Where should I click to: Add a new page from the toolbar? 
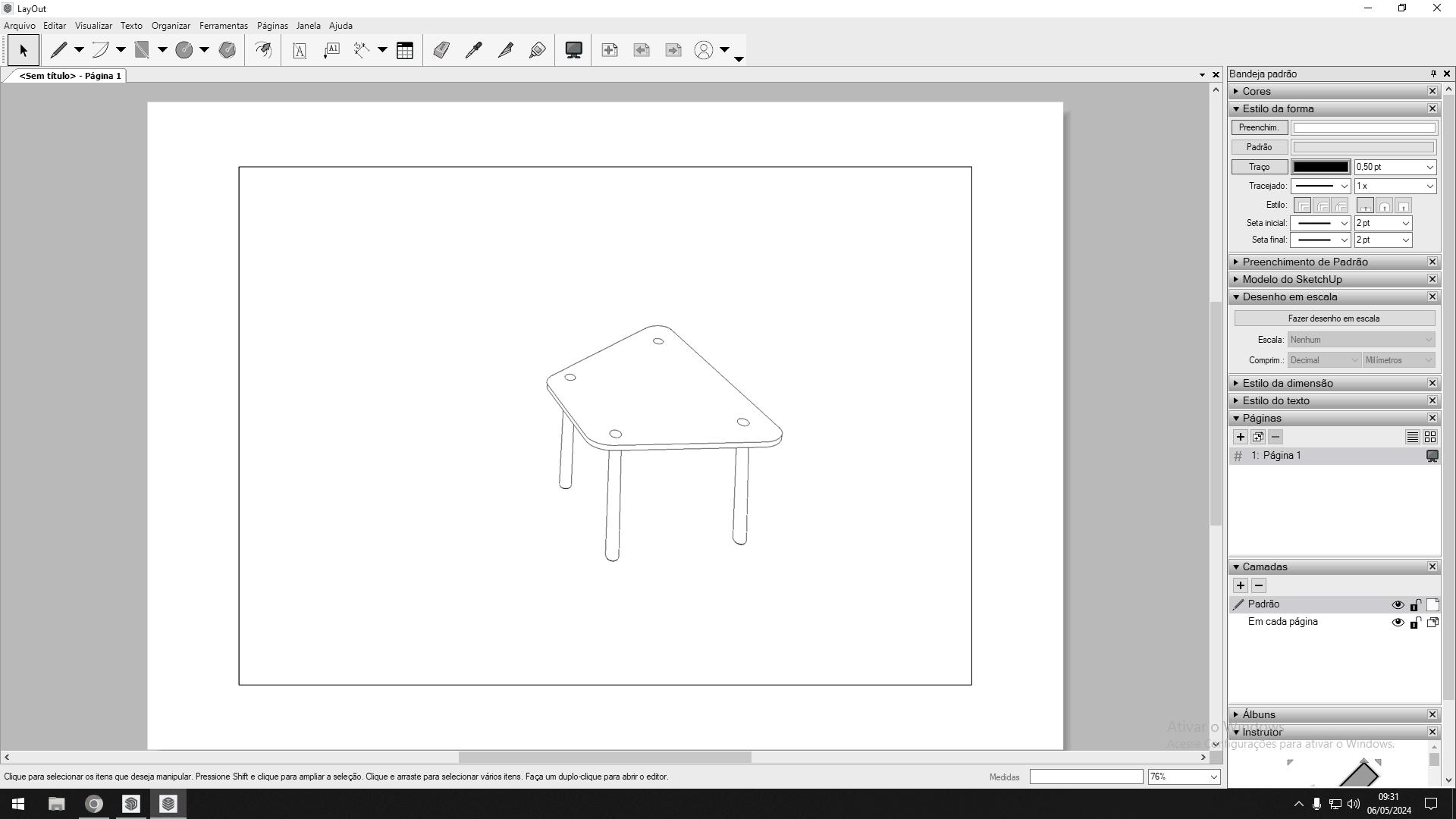[610, 50]
